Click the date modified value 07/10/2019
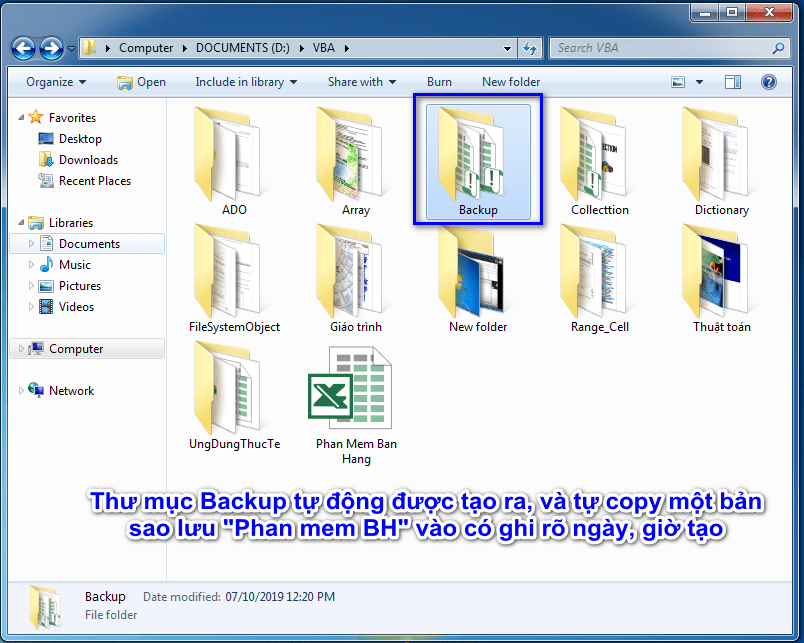The image size is (804, 643). coord(280,597)
